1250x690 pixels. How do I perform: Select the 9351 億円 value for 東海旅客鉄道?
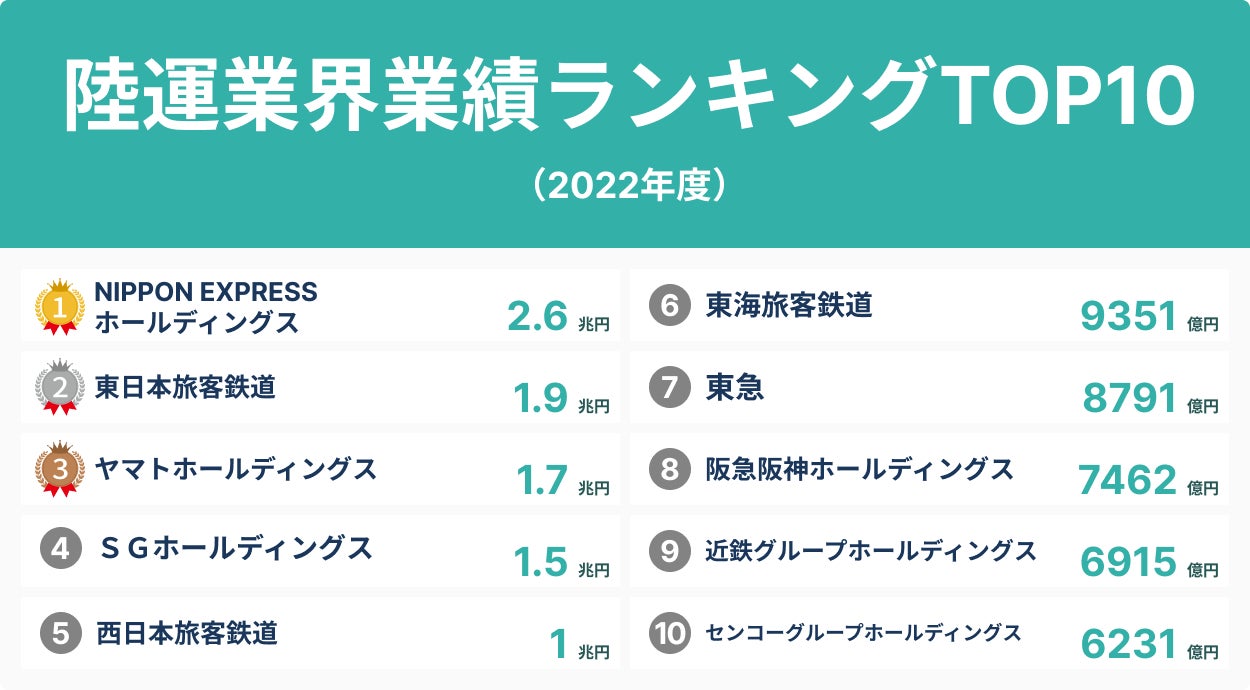pos(1148,317)
